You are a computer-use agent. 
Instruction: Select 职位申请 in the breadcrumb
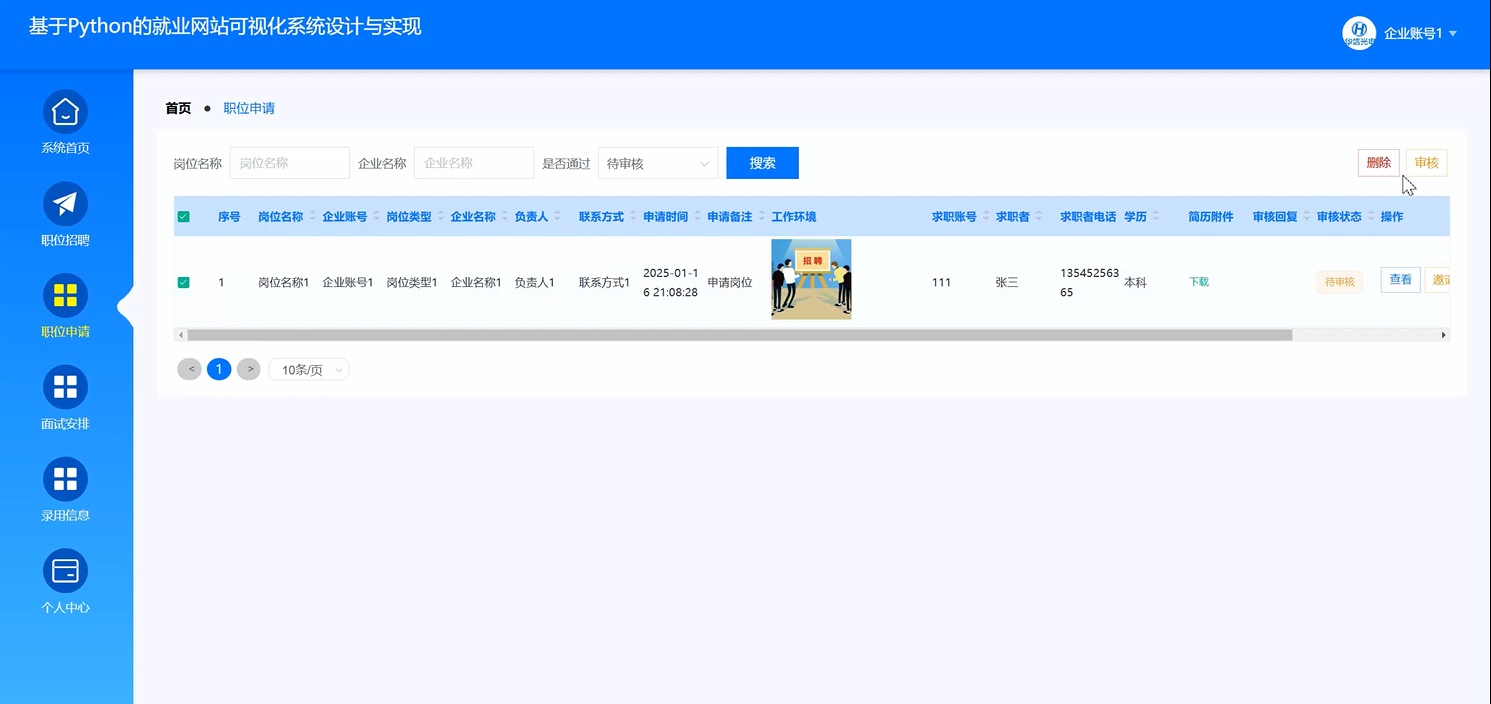pyautogui.click(x=249, y=108)
